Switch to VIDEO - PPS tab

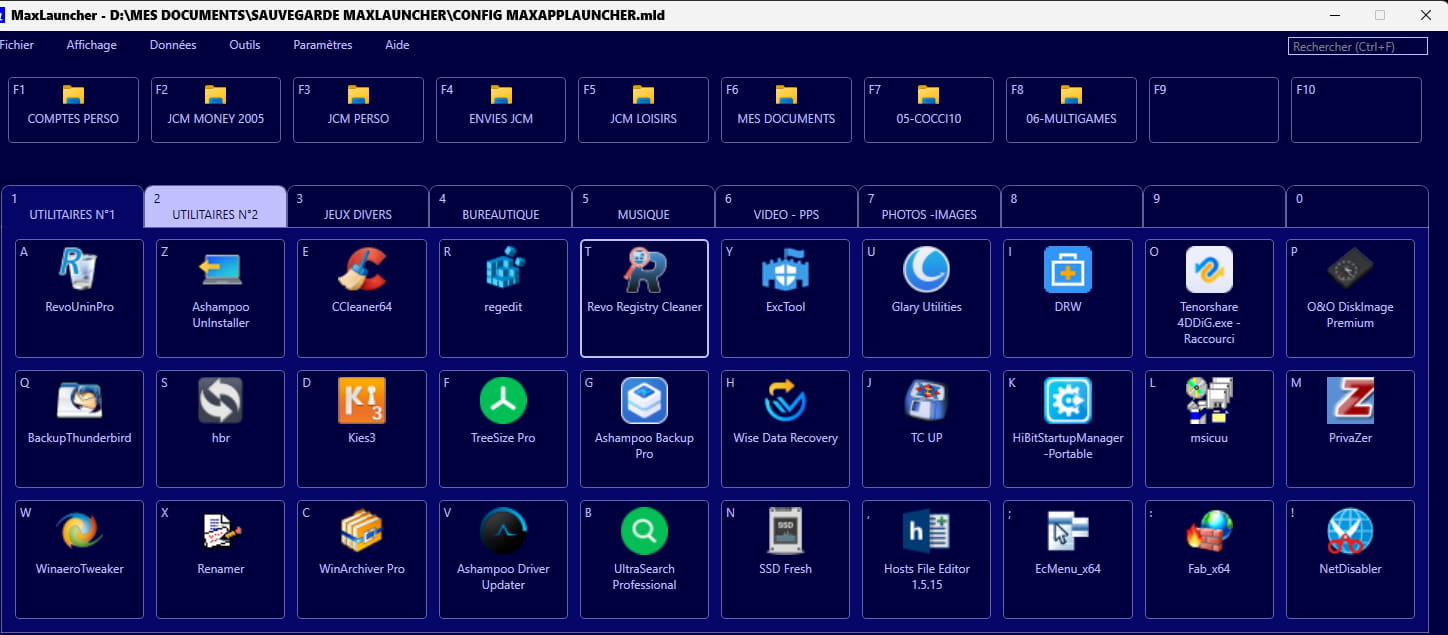786,206
